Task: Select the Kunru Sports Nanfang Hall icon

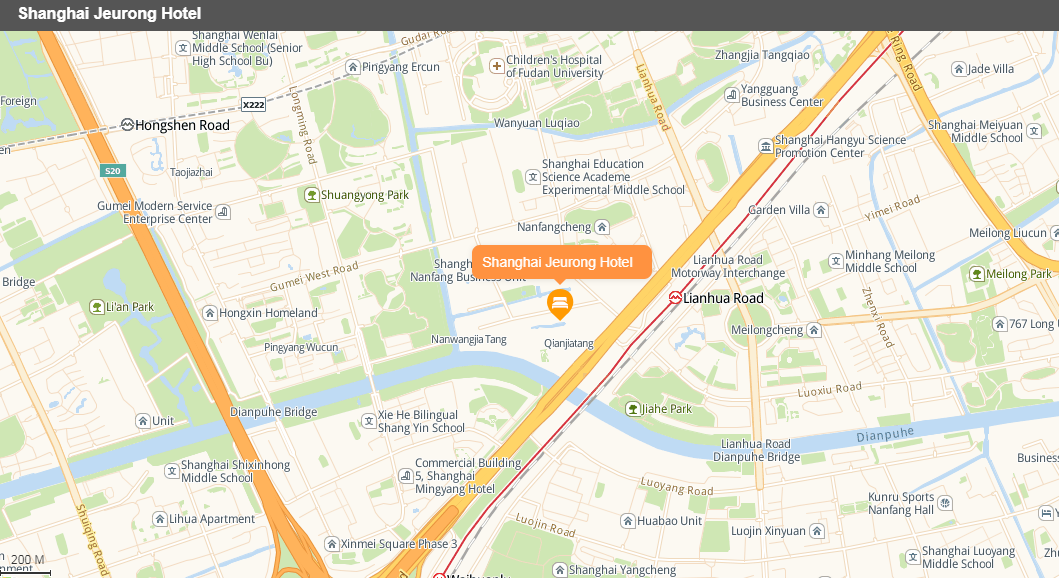Action: pos(945,503)
